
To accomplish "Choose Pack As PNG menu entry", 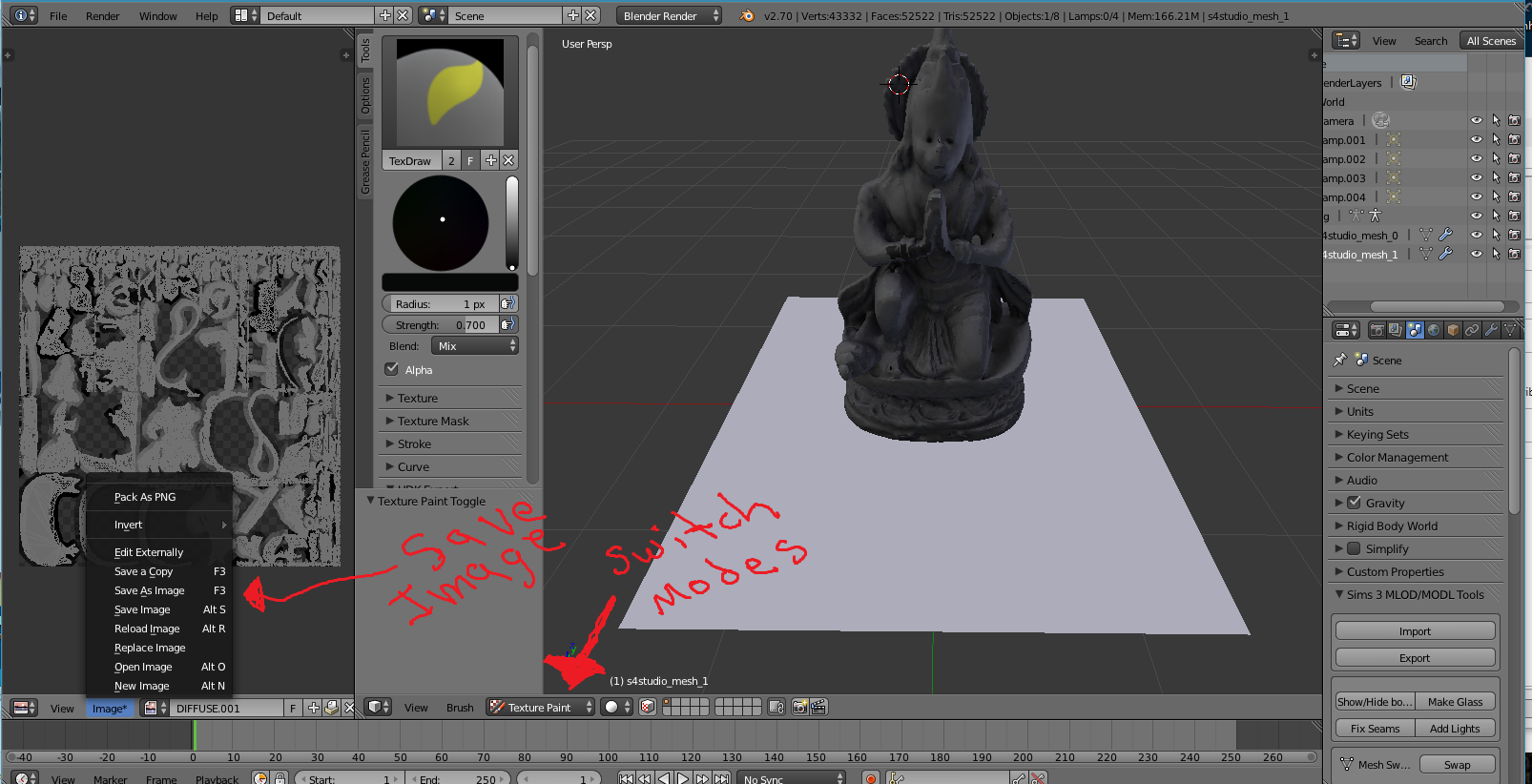I will (x=159, y=497).
